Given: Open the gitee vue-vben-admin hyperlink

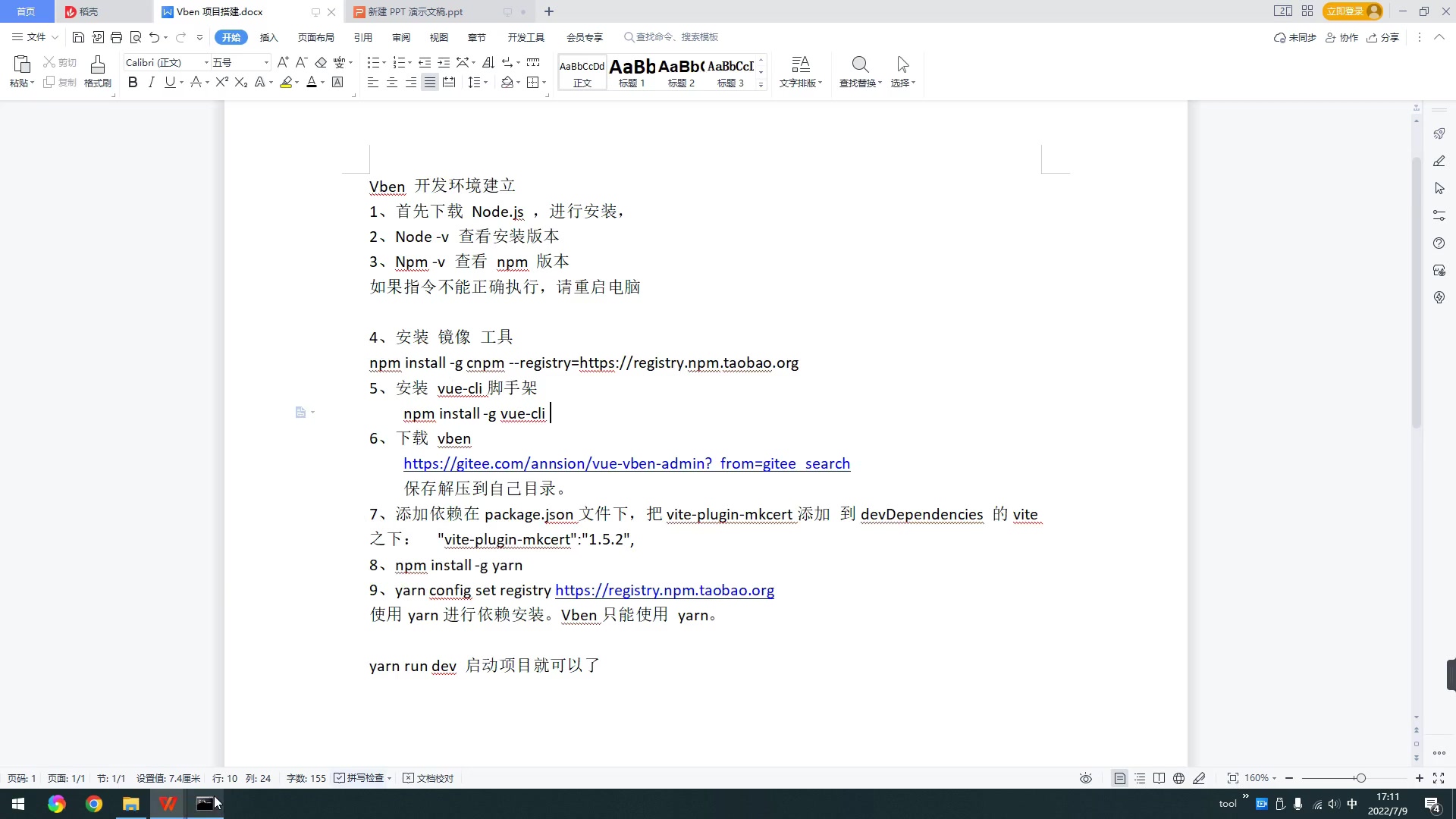Looking at the screenshot, I should point(626,463).
